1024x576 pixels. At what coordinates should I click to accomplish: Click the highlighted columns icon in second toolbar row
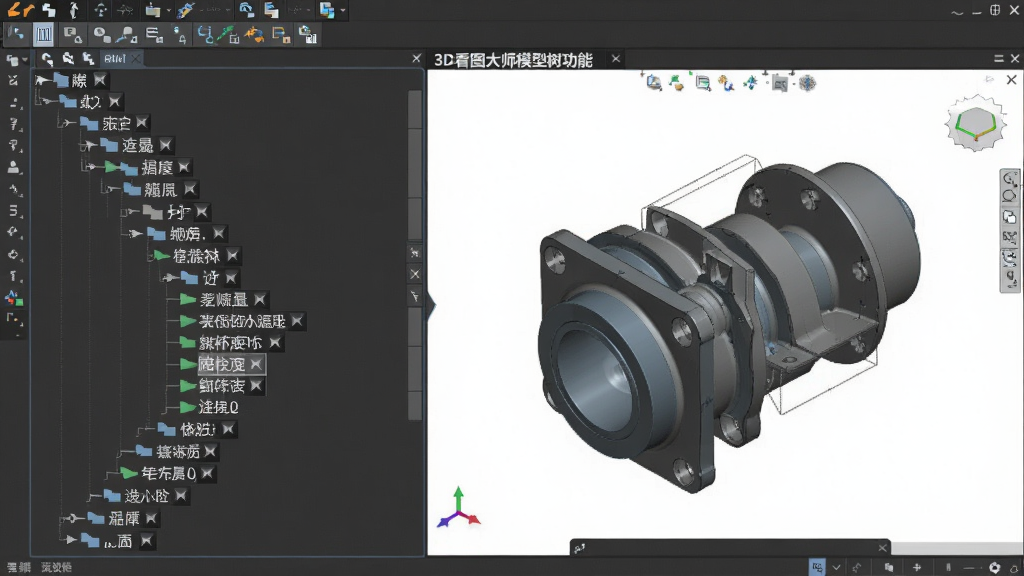tap(44, 35)
